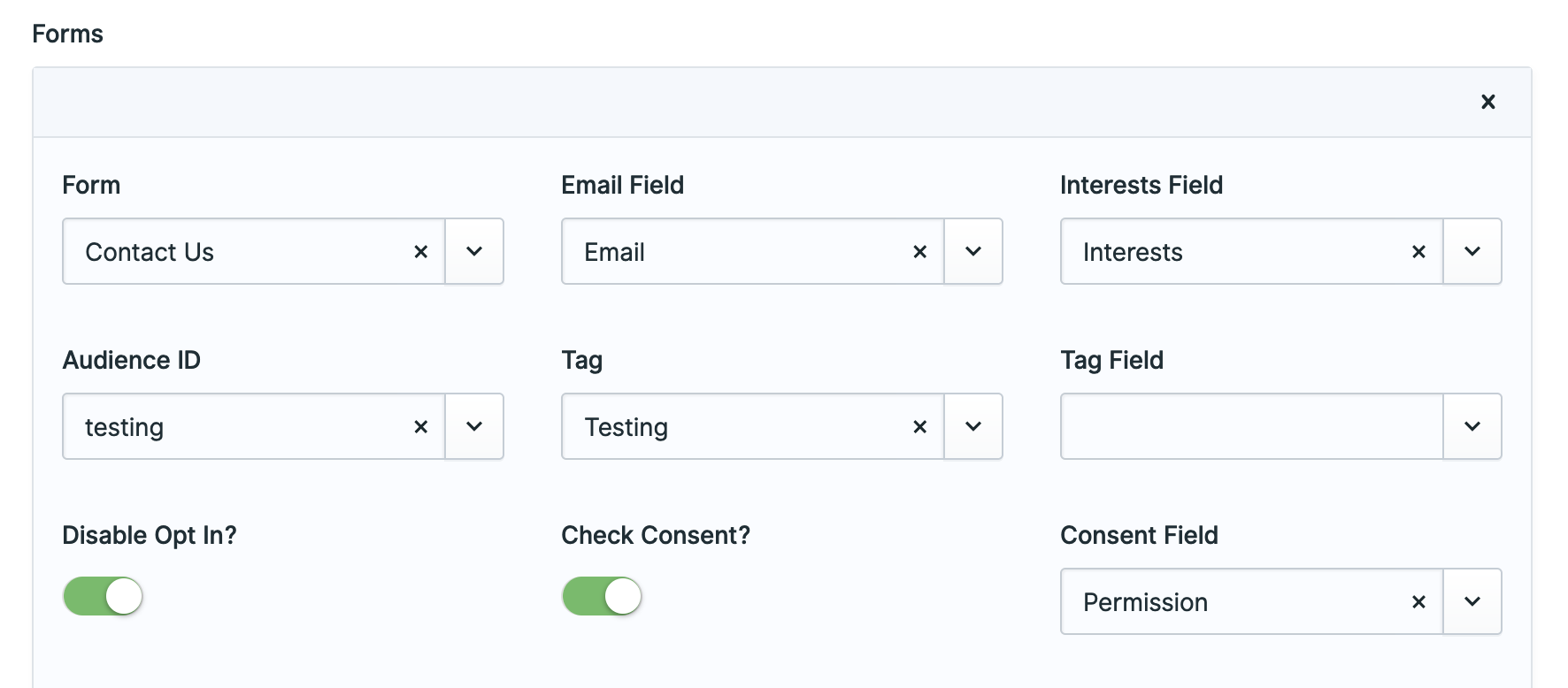
Task: Expand the Form dropdown arrow
Action: click(474, 252)
